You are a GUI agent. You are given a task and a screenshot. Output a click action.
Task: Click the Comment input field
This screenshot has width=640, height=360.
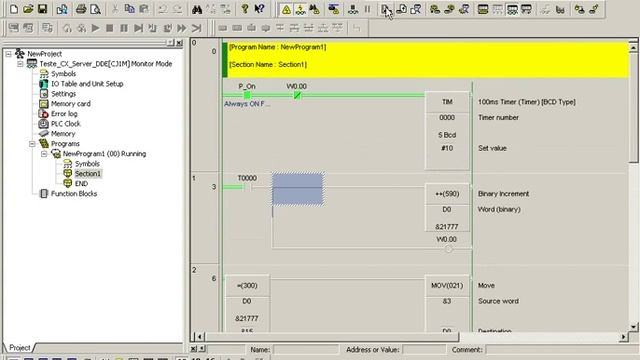point(562,350)
